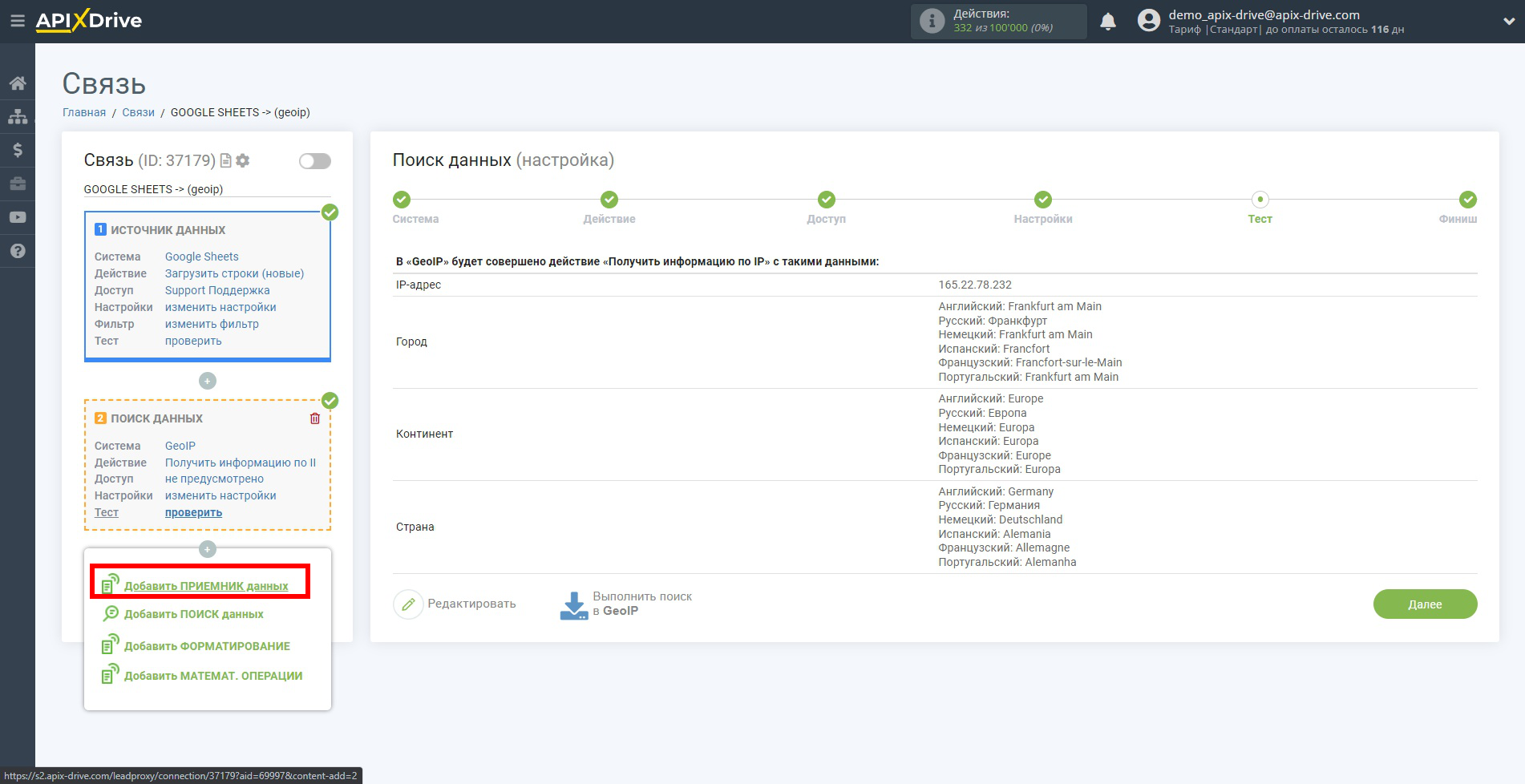Click Добавить ПОИСК данных
The width and height of the screenshot is (1525, 784).
coord(194,614)
